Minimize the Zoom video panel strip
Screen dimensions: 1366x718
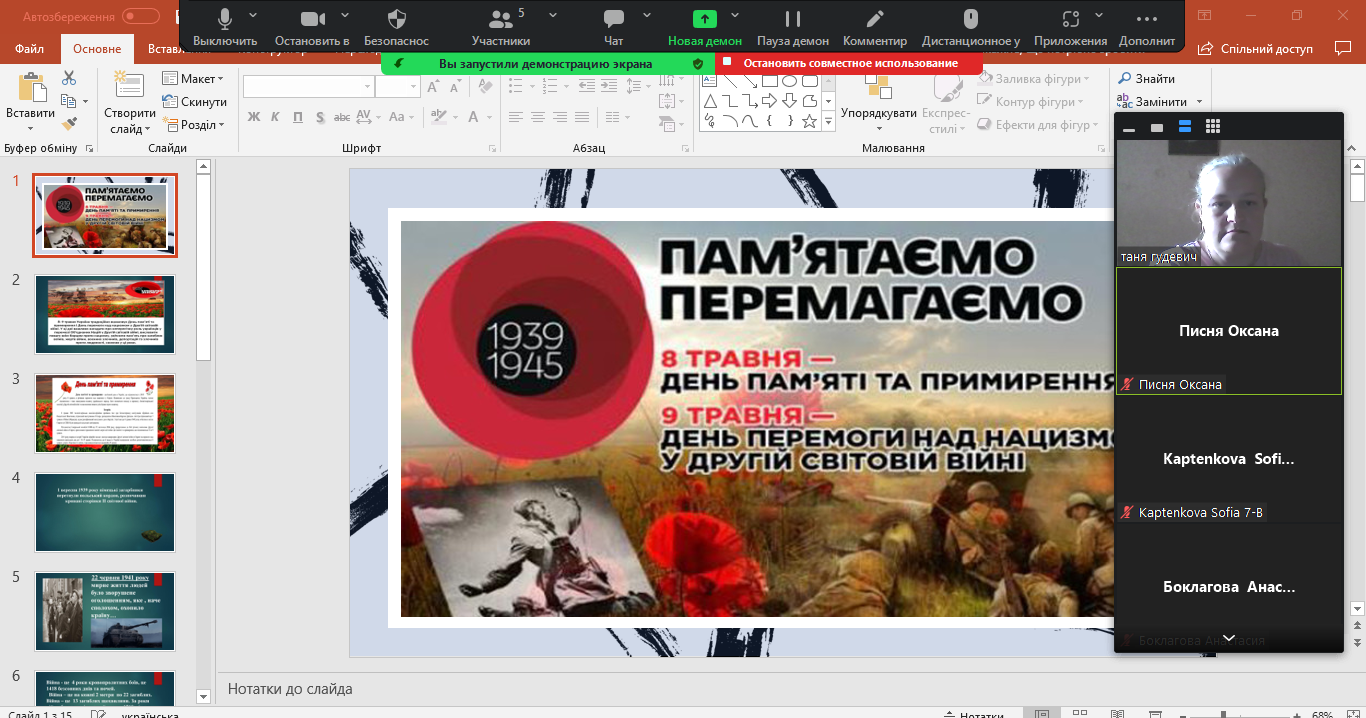point(1129,128)
